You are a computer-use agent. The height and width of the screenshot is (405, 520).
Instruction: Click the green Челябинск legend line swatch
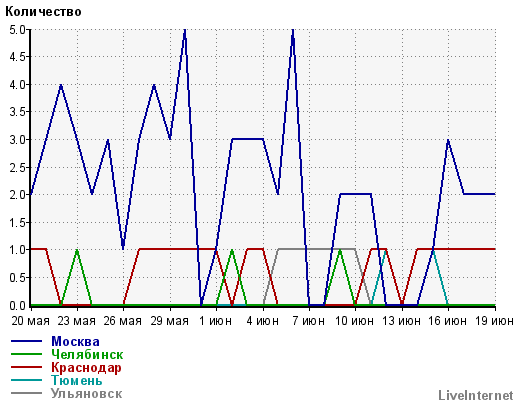[x=26, y=354]
